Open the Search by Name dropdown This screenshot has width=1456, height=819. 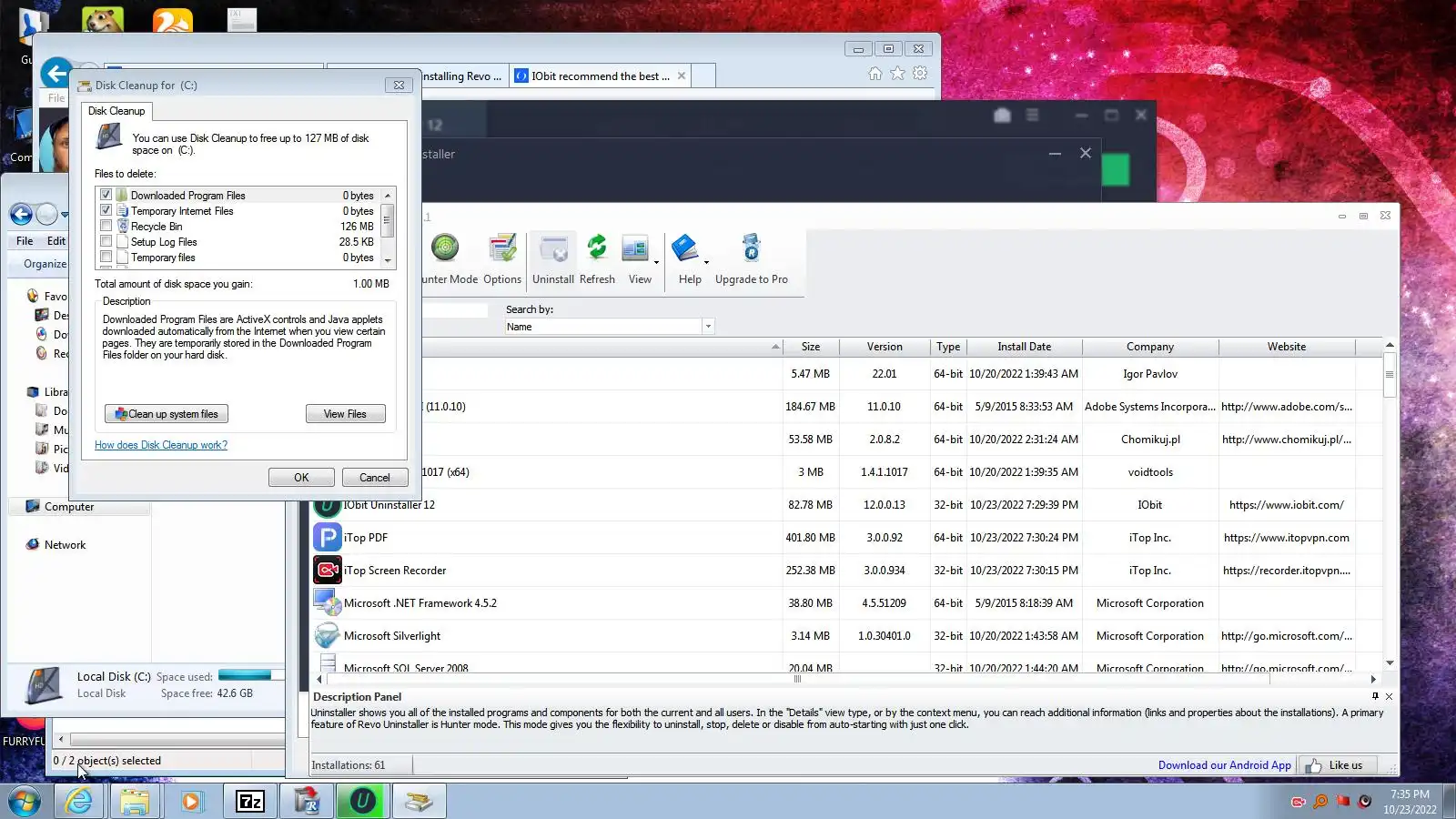(708, 327)
